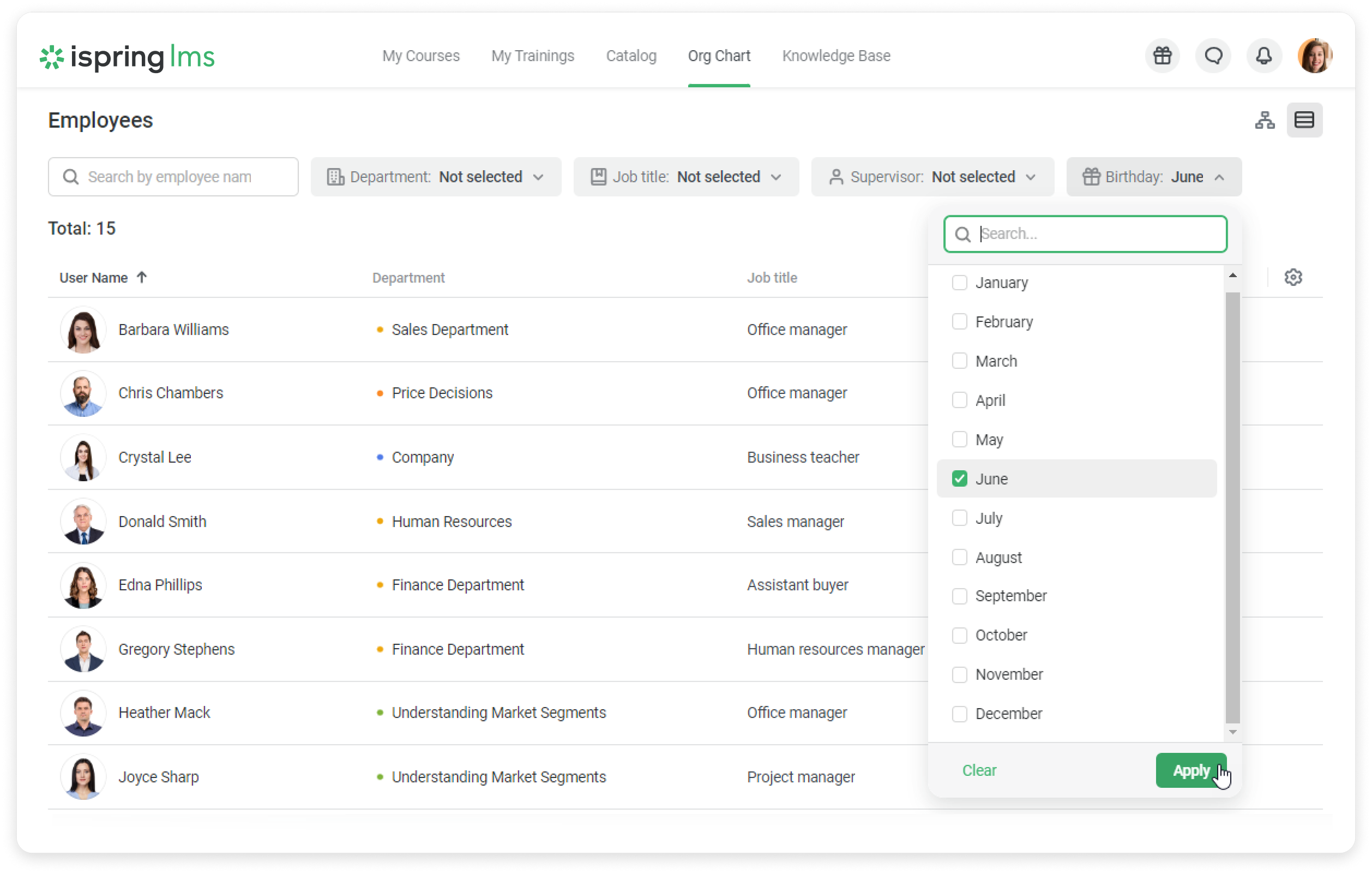Check the January birthday checkbox
The width and height of the screenshot is (1372, 874).
tap(960, 283)
